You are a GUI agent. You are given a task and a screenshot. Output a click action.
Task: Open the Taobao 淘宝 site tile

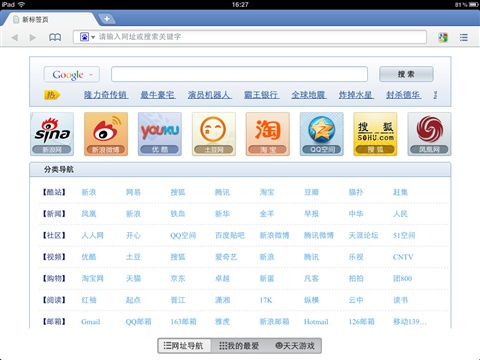coord(268,134)
